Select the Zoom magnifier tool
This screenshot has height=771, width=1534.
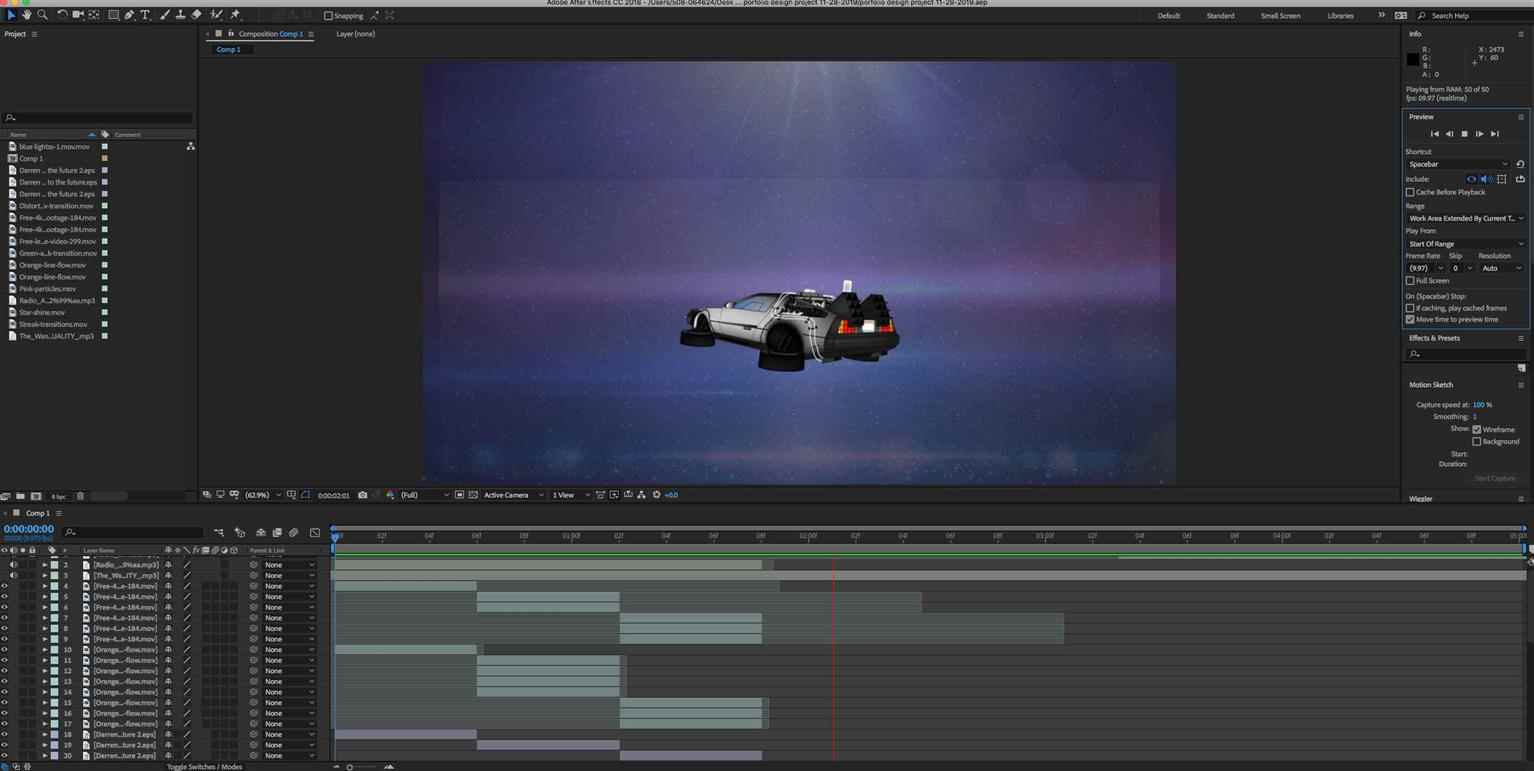[42, 15]
